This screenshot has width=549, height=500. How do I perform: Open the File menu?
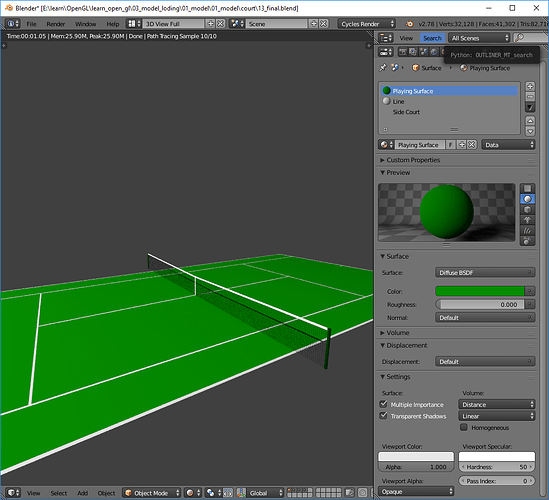pos(31,24)
